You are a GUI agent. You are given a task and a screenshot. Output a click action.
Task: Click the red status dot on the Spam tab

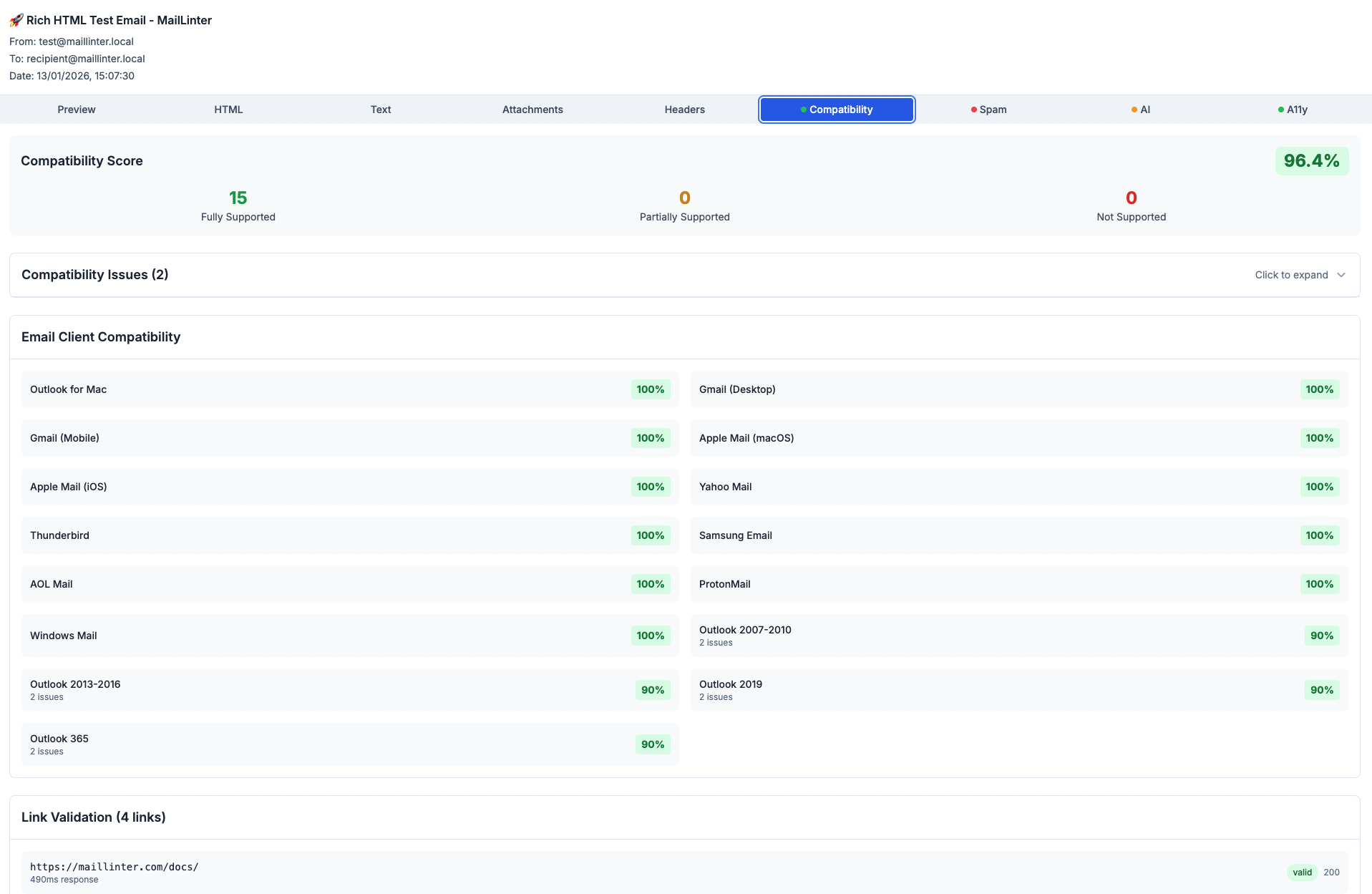973,110
